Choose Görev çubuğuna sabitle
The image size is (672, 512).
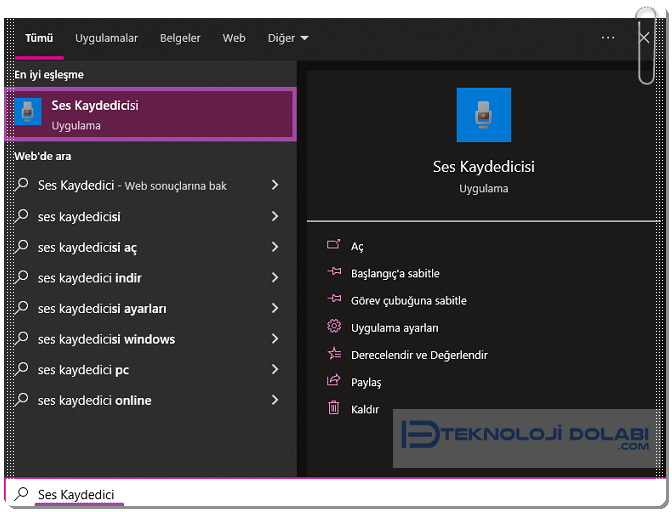(x=408, y=301)
